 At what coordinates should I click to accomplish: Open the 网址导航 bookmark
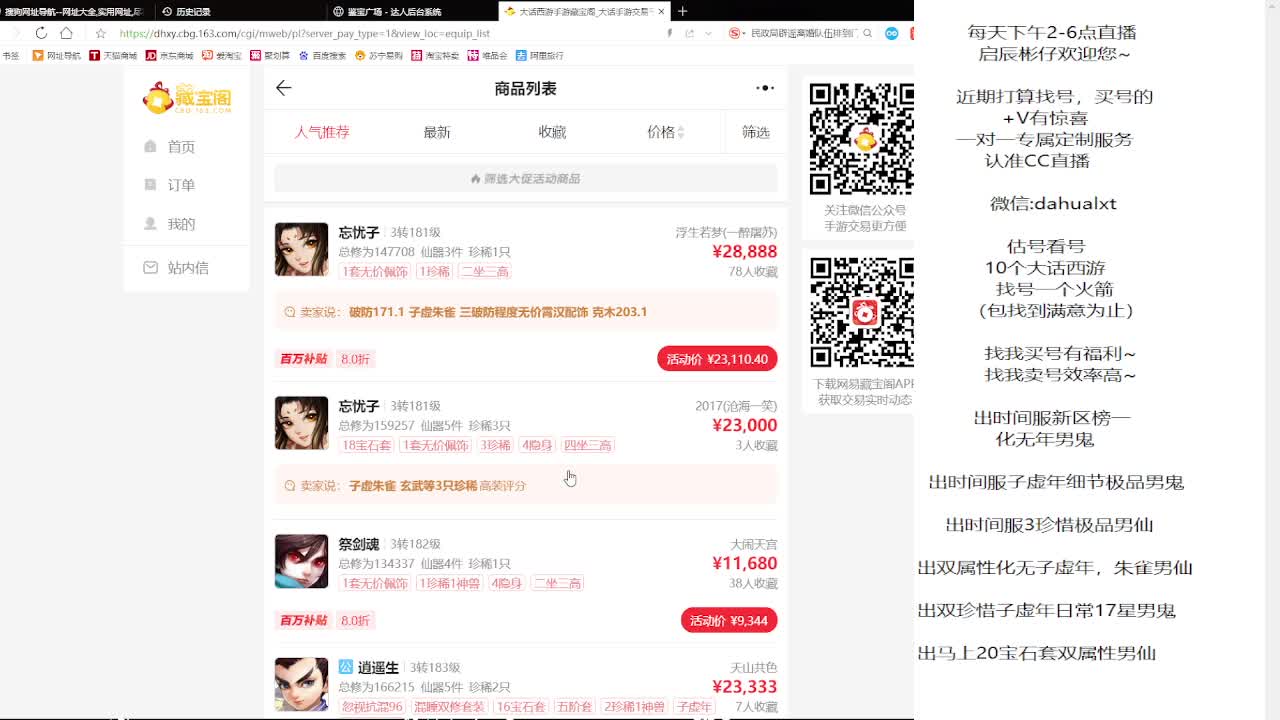point(57,56)
